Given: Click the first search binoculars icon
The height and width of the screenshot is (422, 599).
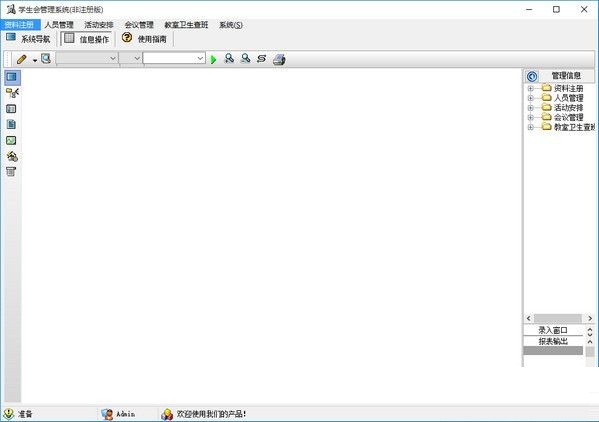Looking at the screenshot, I should coord(229,58).
